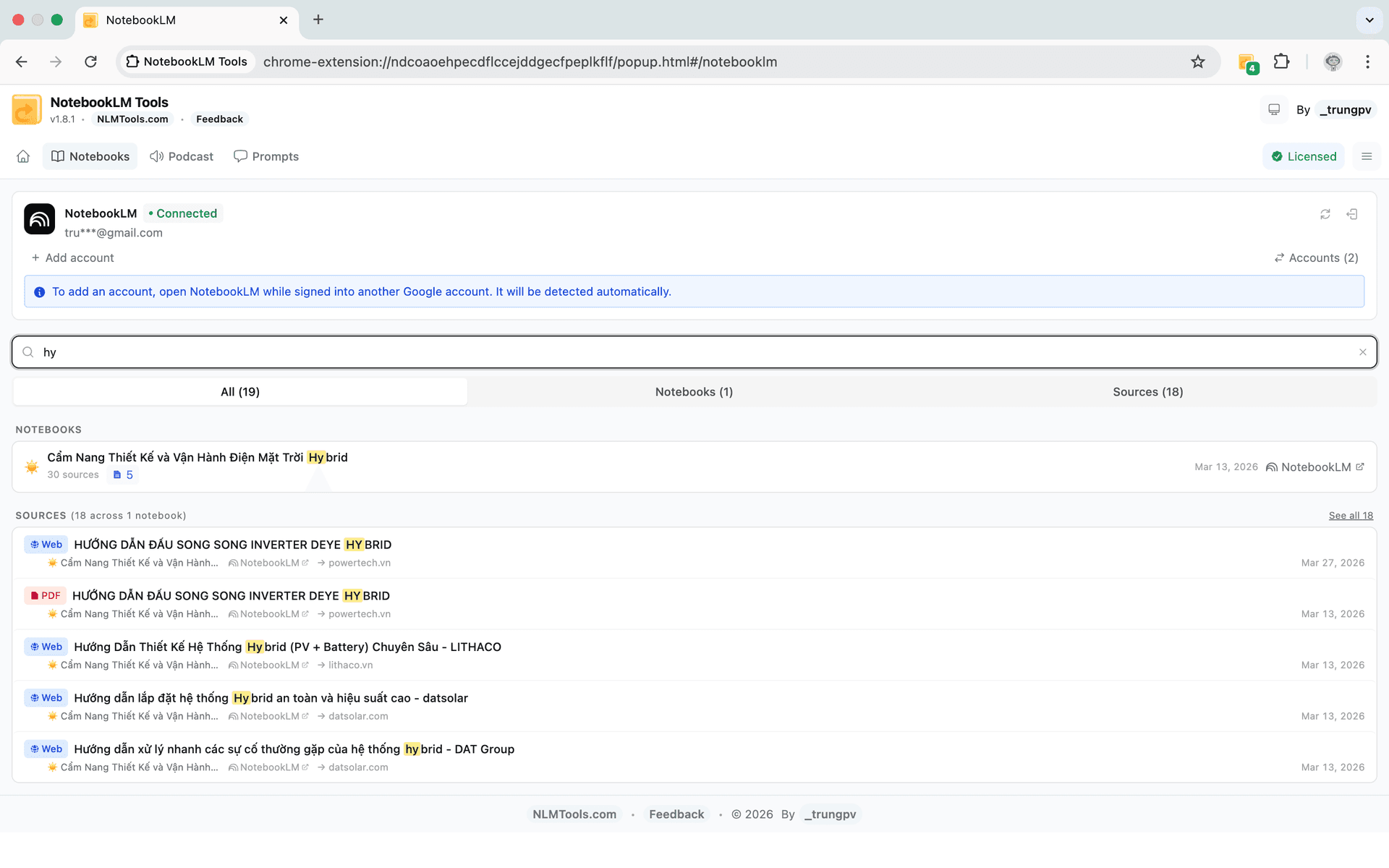Click the monitor icon next to _trungpv
Image resolution: width=1389 pixels, height=868 pixels.
tap(1274, 109)
